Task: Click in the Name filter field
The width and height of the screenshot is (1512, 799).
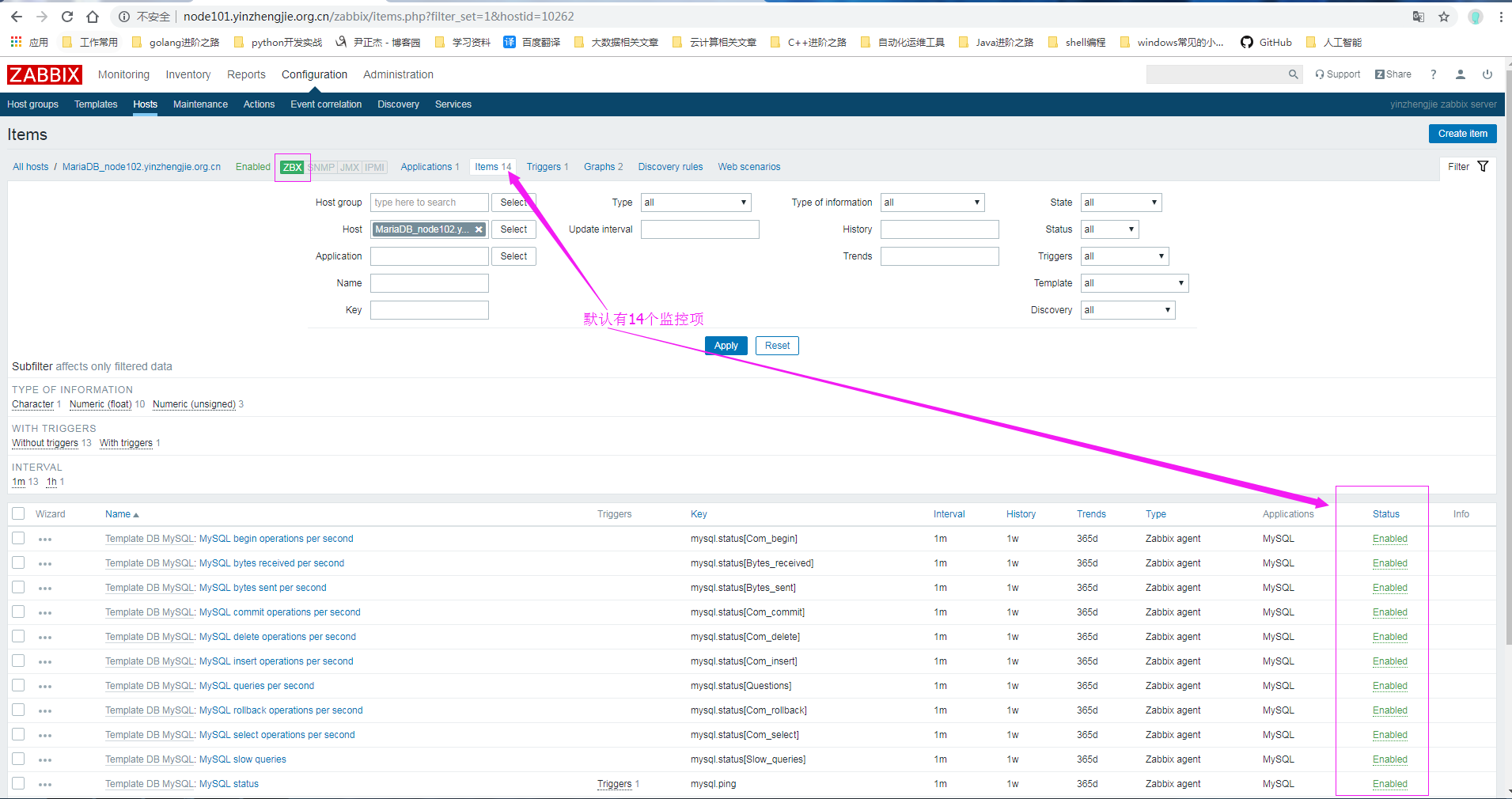Action: (x=430, y=283)
